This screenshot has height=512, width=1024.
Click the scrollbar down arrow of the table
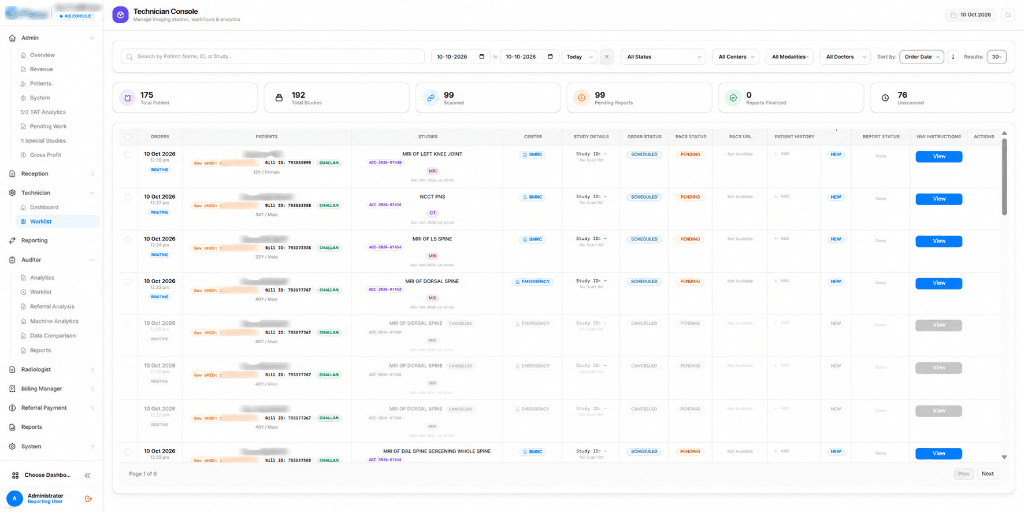(x=1004, y=456)
